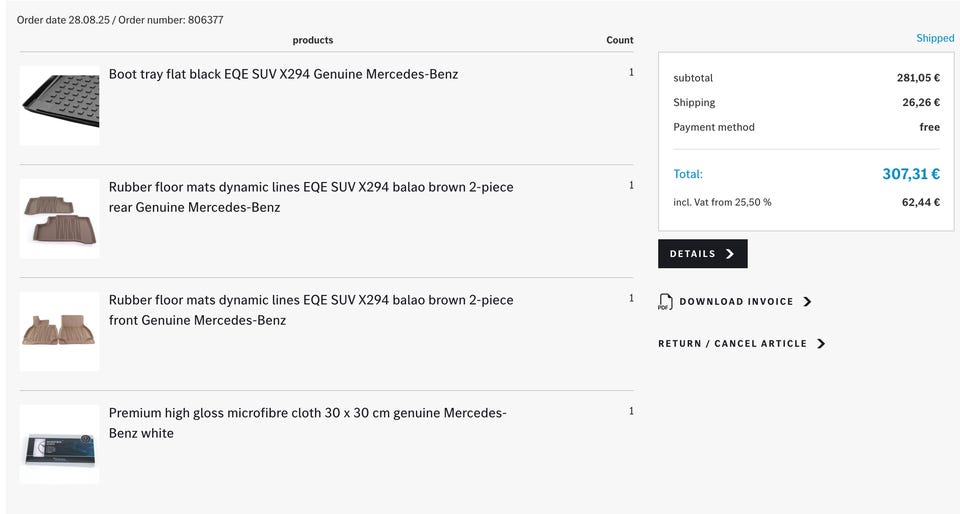
Task: Open the Boot tray flat black product title
Action: click(x=283, y=74)
